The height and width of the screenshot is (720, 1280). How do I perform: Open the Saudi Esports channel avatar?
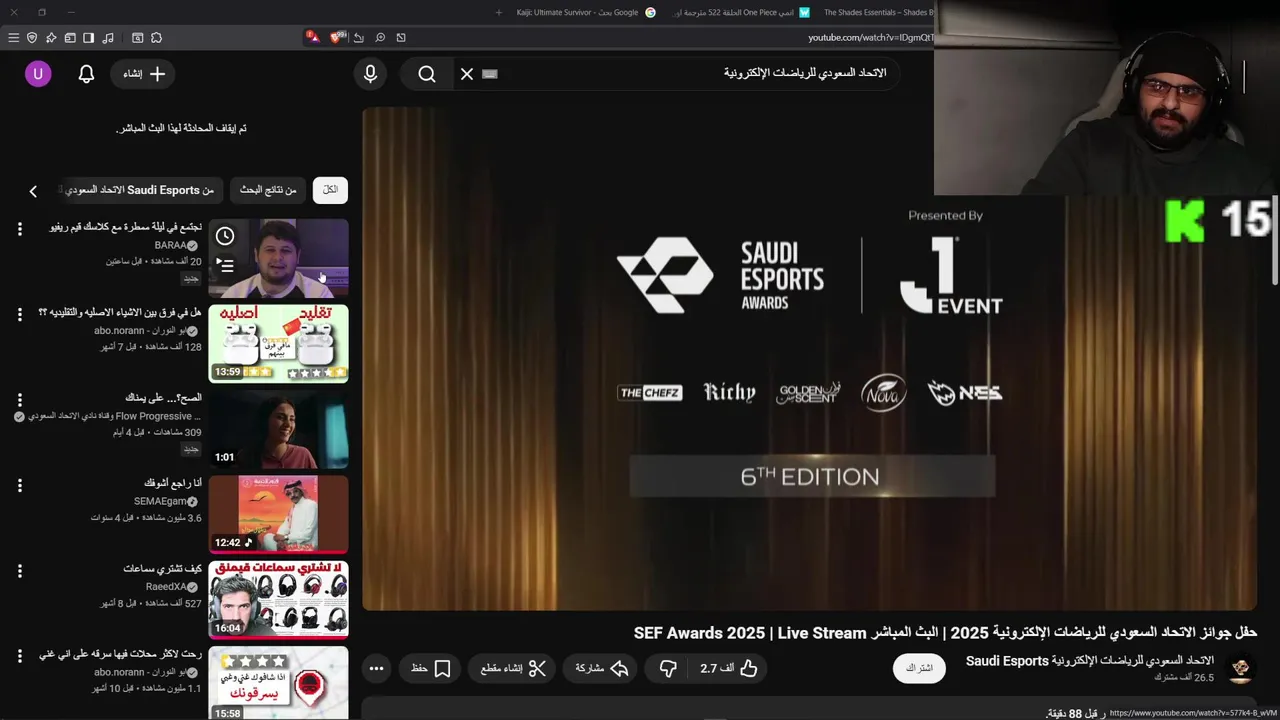pos(1241,668)
